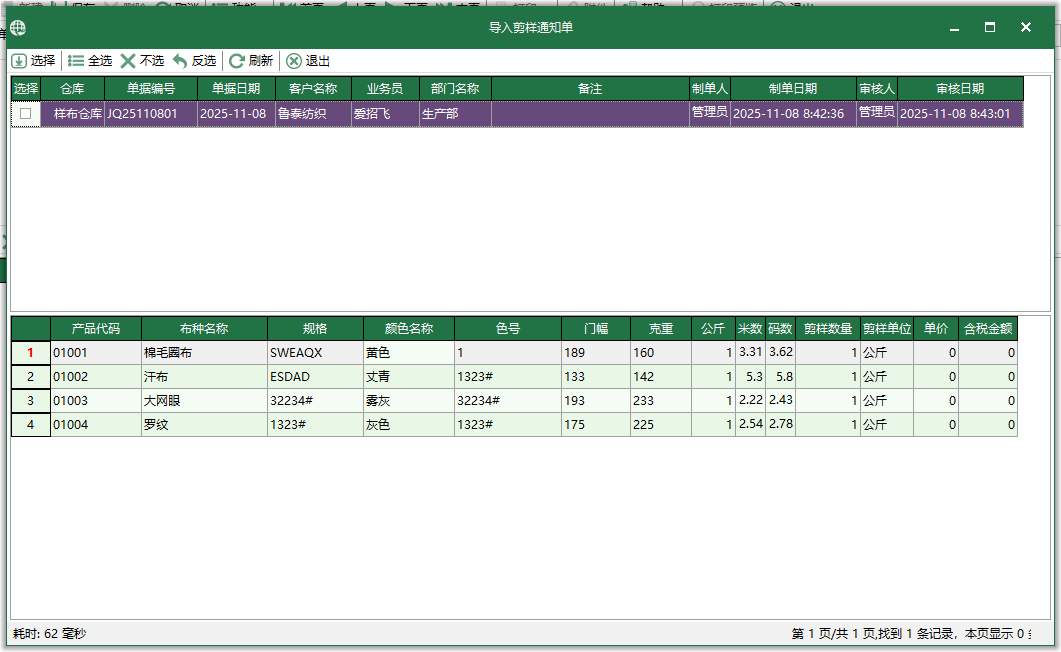Click the 反选 invert-selection arrow icon
Screen dimensions: 1061x652
[x=180, y=60]
